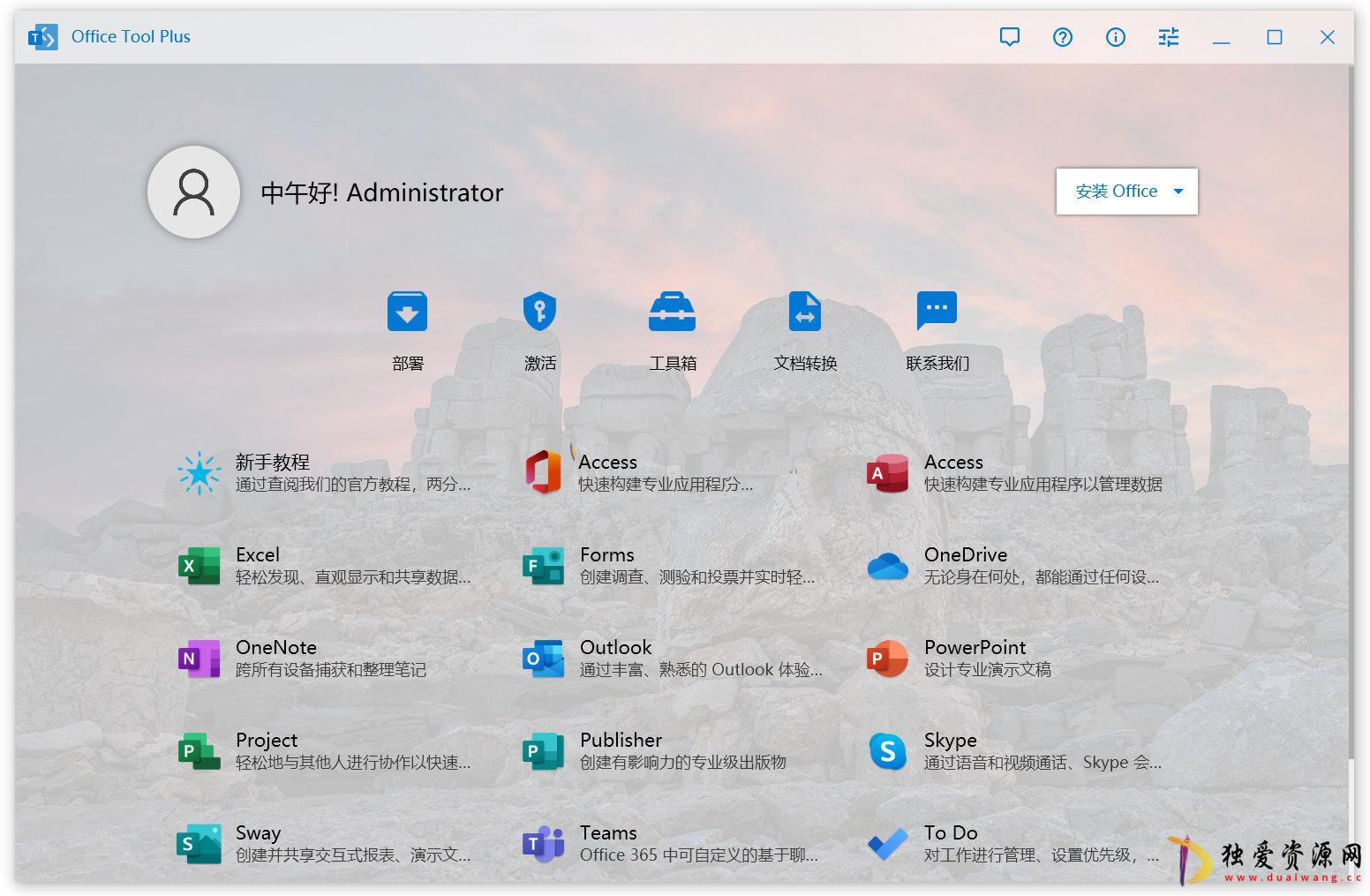Click the To Do checkmark icon
The height and width of the screenshot is (896, 1370).
(888, 844)
